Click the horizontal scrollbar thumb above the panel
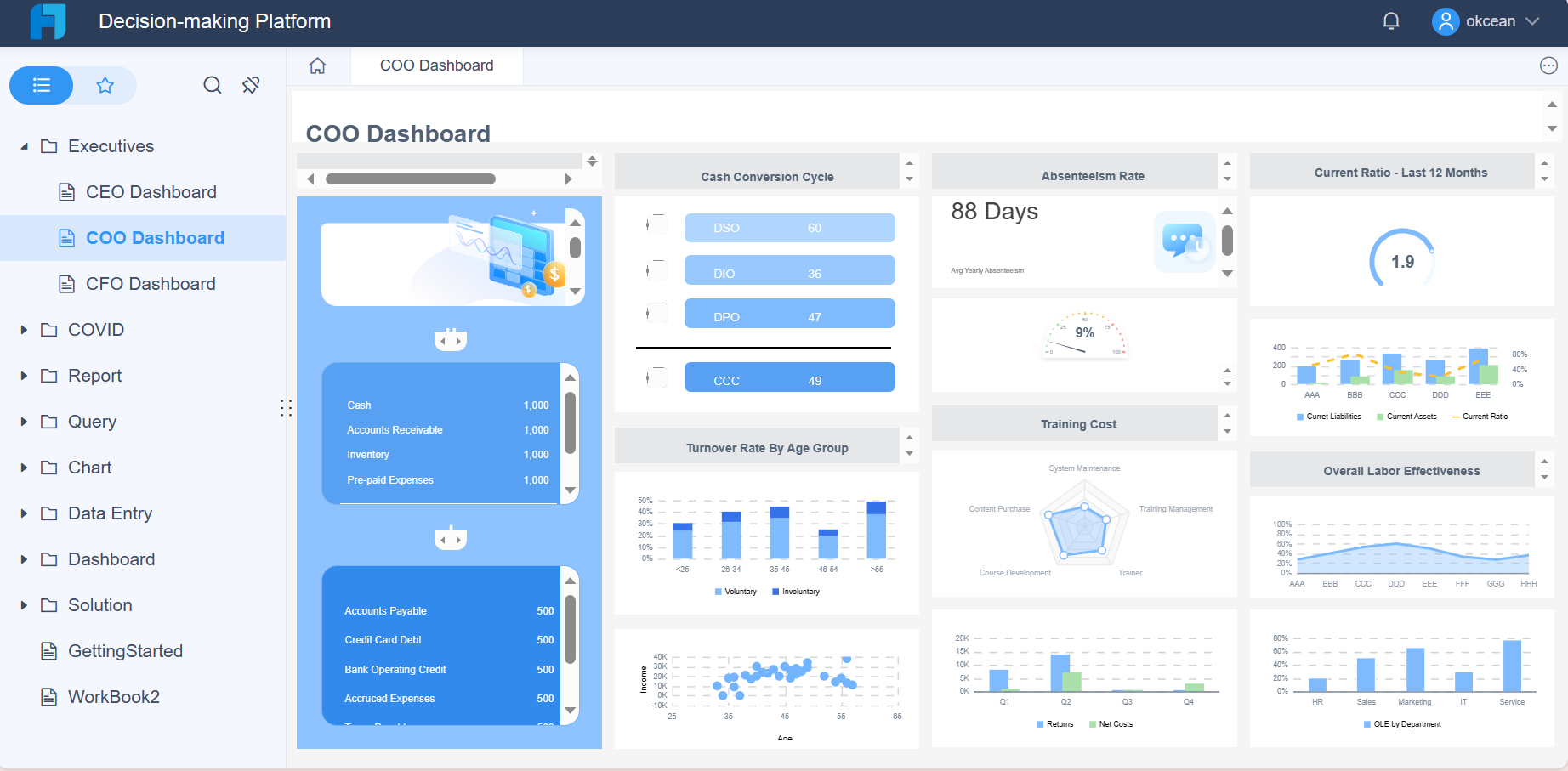1568x771 pixels. [x=411, y=179]
